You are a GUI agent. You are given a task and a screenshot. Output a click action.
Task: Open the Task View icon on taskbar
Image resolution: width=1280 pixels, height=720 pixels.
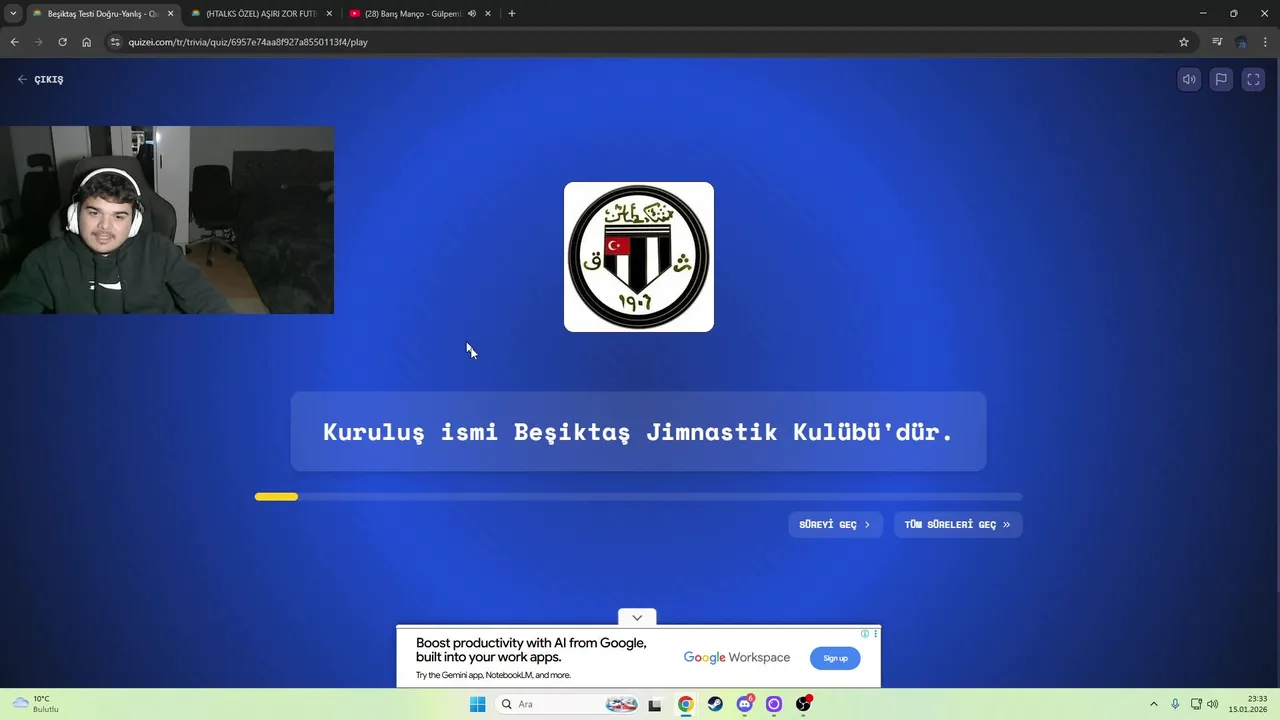coord(655,704)
